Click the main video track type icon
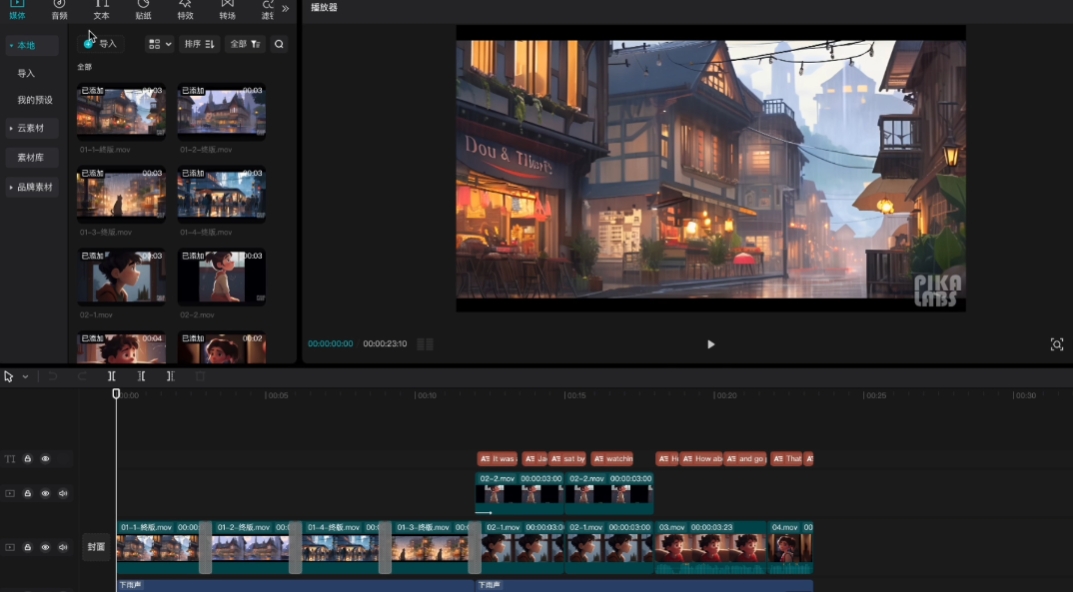Screen dimensions: 1073x592 10,548
